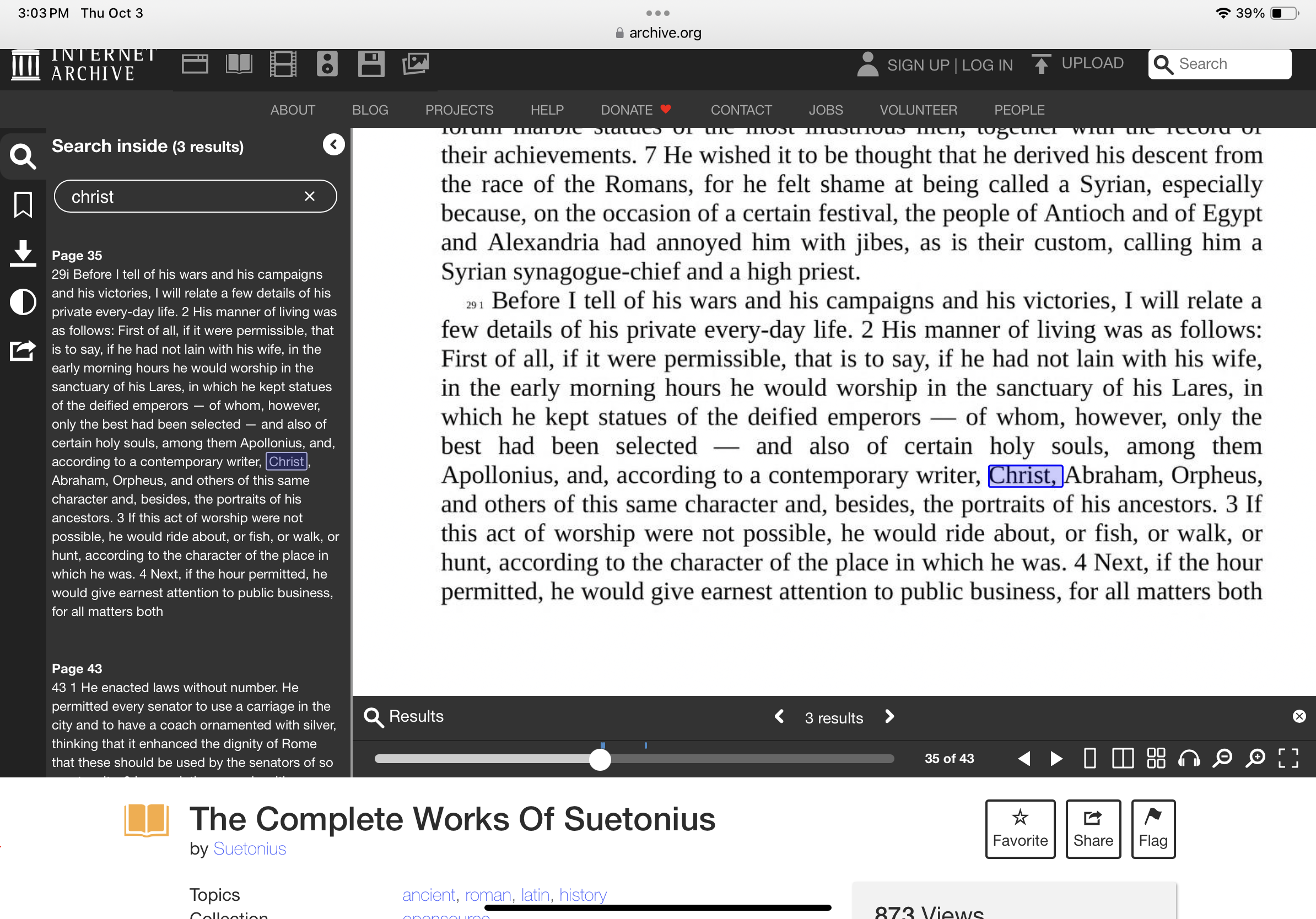
Task: Open the JOBS menu item
Action: [x=826, y=110]
